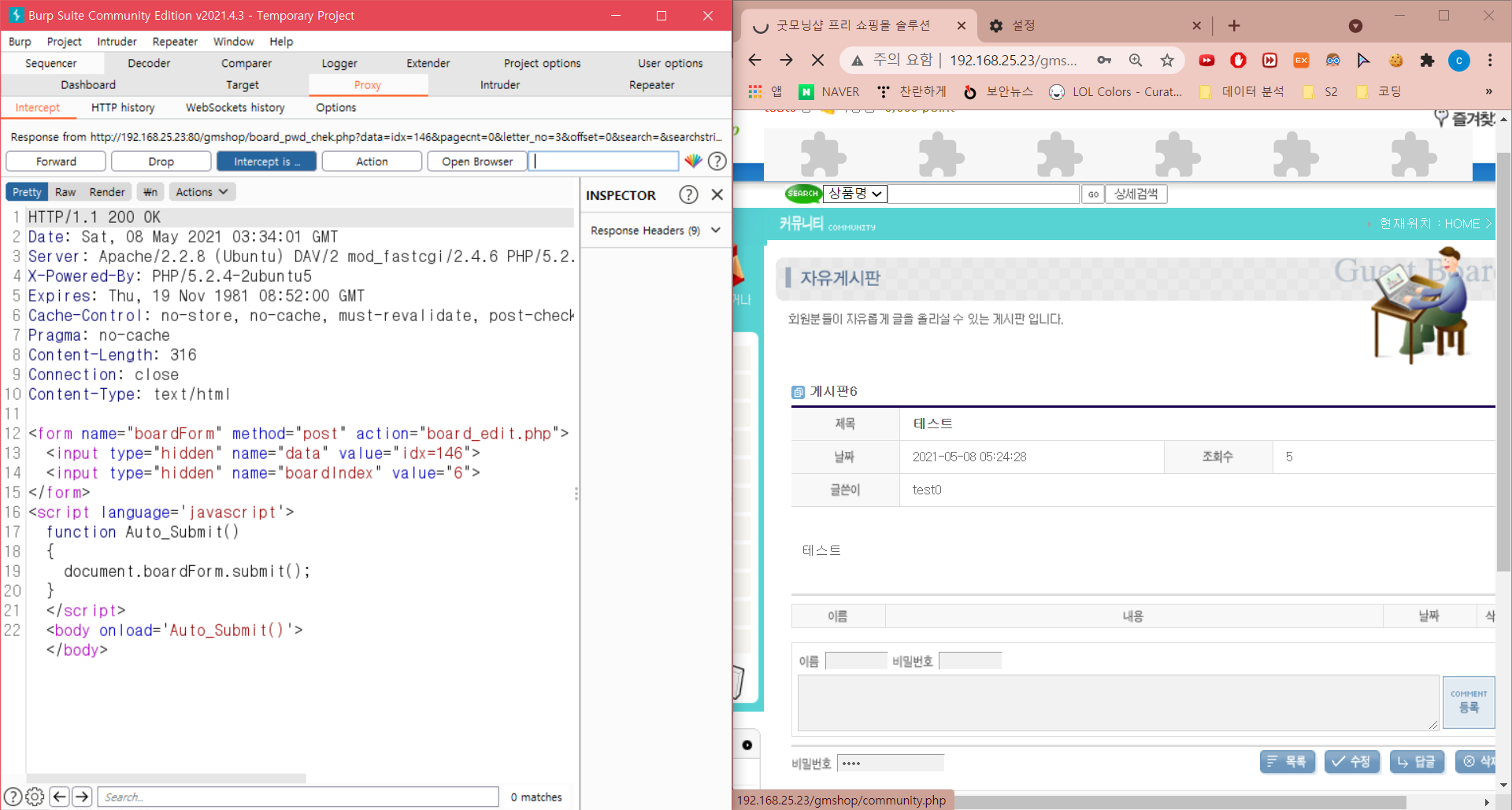Open the Chrome three-dot menu

[1490, 60]
